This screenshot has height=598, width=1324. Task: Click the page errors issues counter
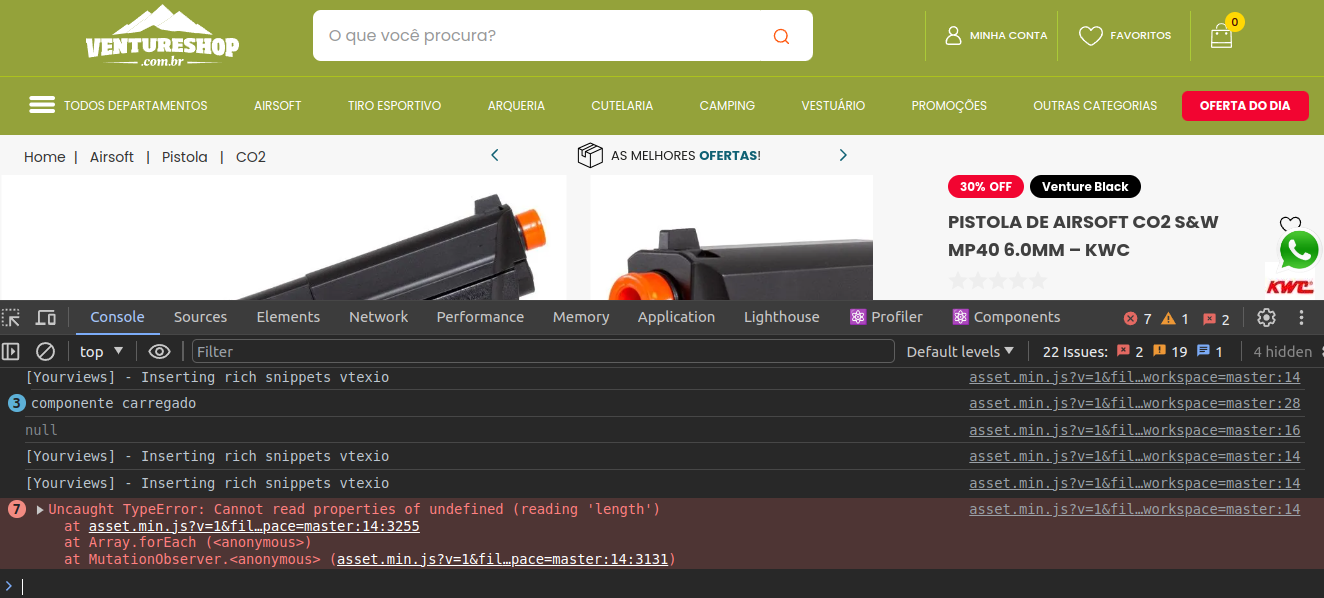(1130, 351)
